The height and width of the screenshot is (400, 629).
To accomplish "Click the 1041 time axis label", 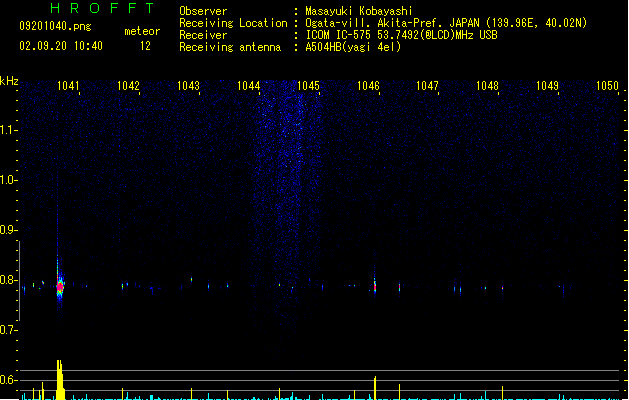I will [x=68, y=86].
